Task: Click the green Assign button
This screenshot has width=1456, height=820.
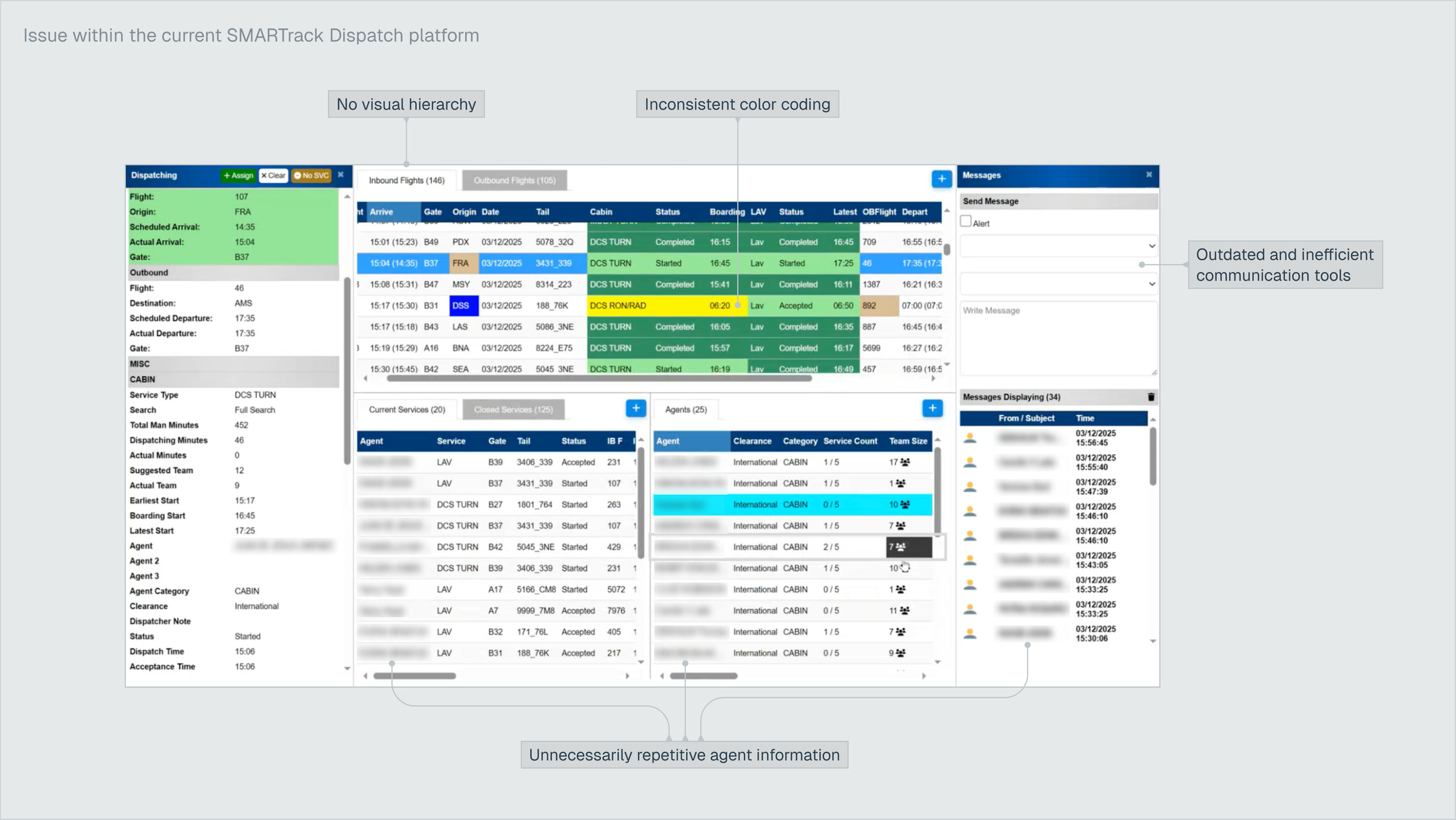Action: (238, 176)
